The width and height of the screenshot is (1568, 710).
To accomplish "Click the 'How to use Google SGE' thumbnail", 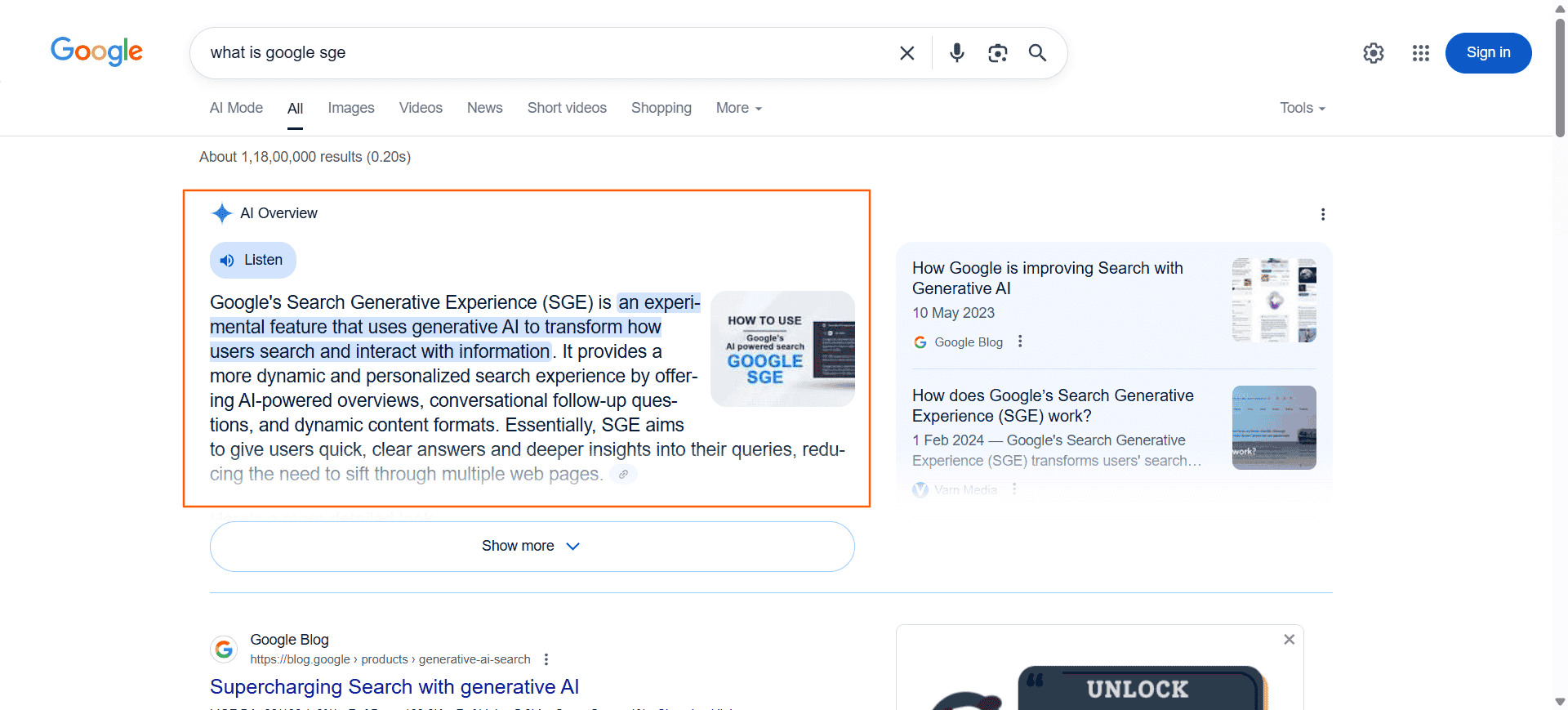I will [x=782, y=349].
